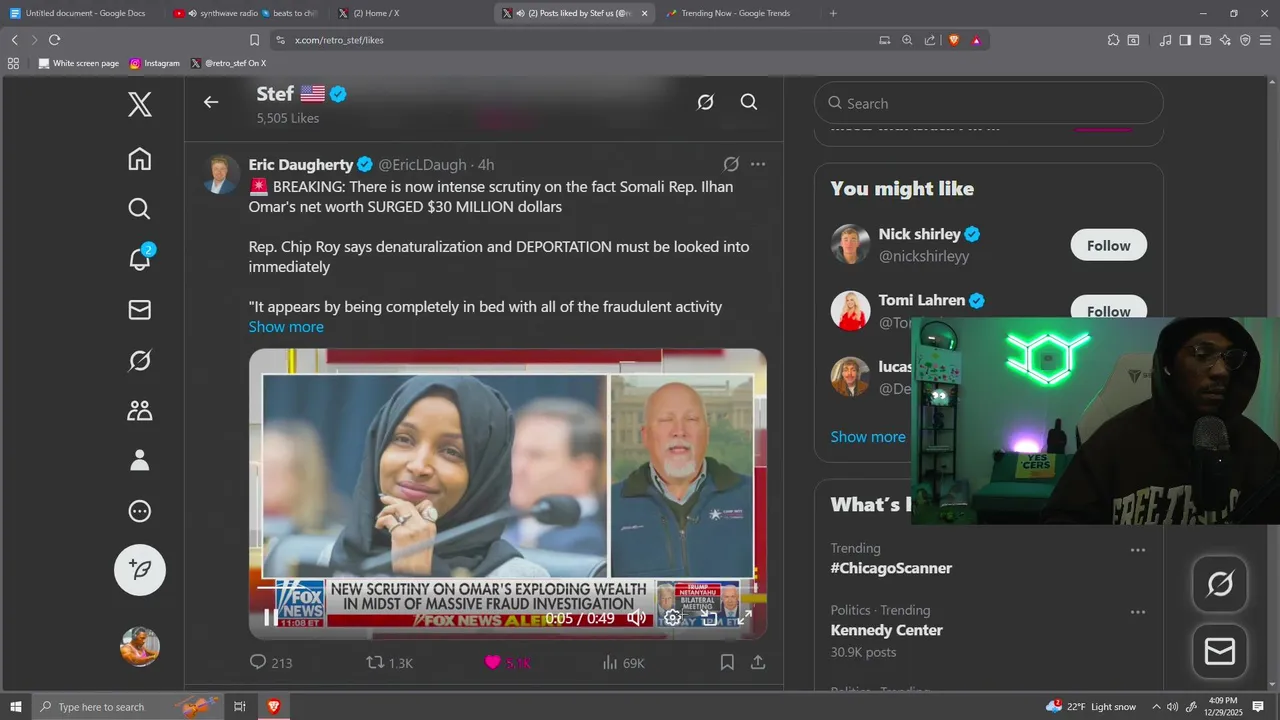Open Instagram bookmark in bookmarks bar
The width and height of the screenshot is (1280, 720).
pyautogui.click(x=155, y=63)
